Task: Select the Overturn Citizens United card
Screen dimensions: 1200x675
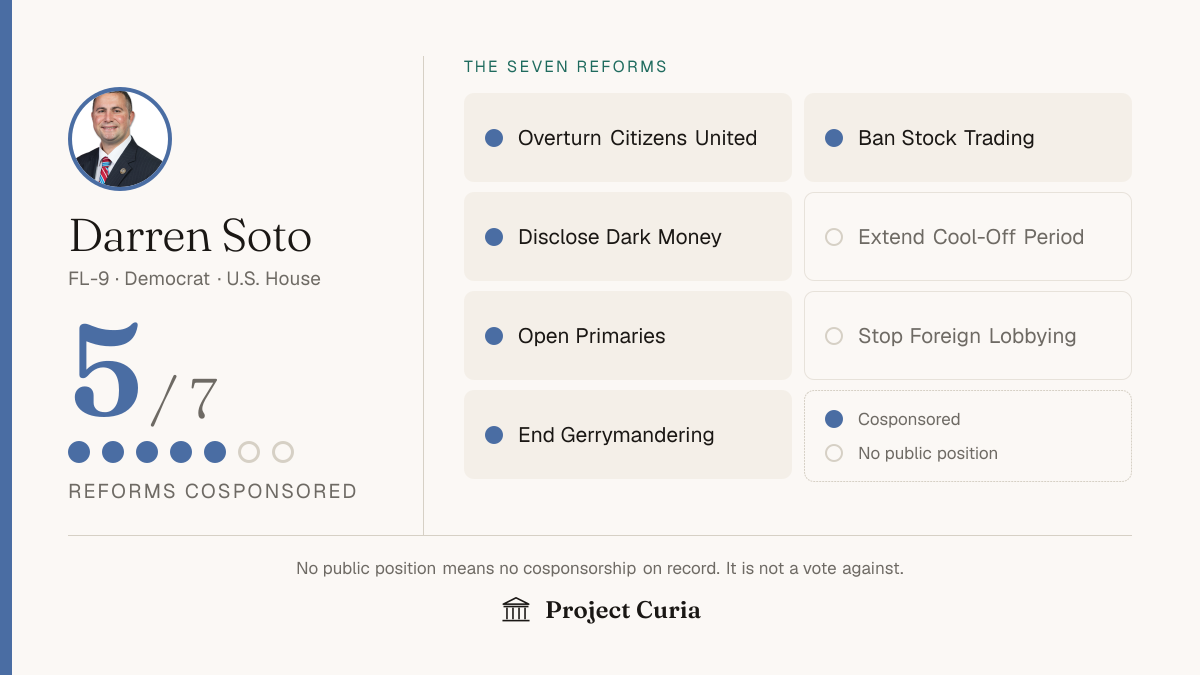Action: (x=628, y=138)
